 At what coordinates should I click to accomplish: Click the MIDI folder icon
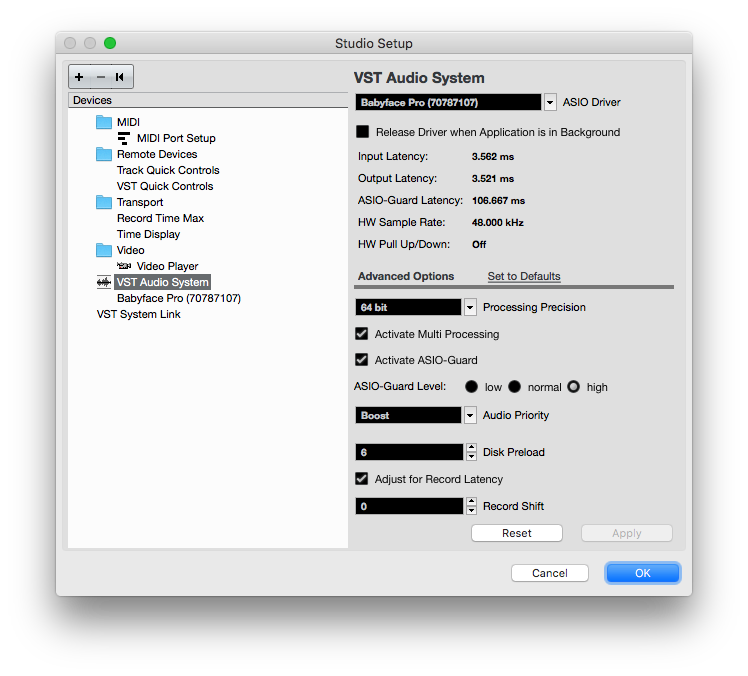click(x=104, y=122)
